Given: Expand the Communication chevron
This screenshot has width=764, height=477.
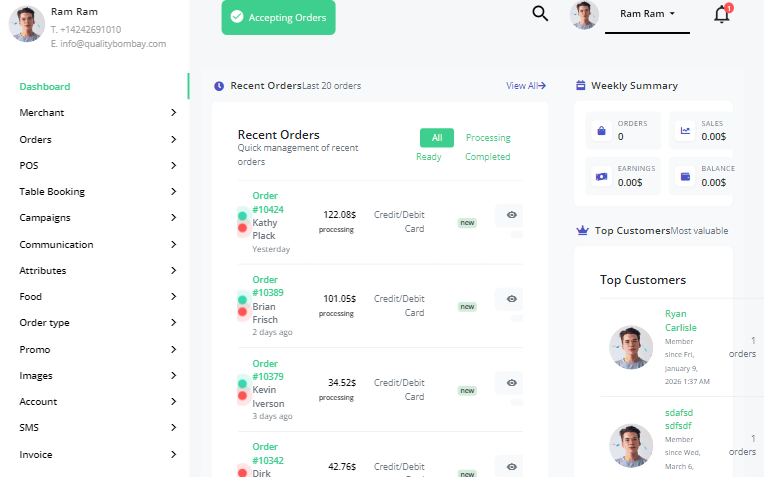Looking at the screenshot, I should (x=173, y=245).
